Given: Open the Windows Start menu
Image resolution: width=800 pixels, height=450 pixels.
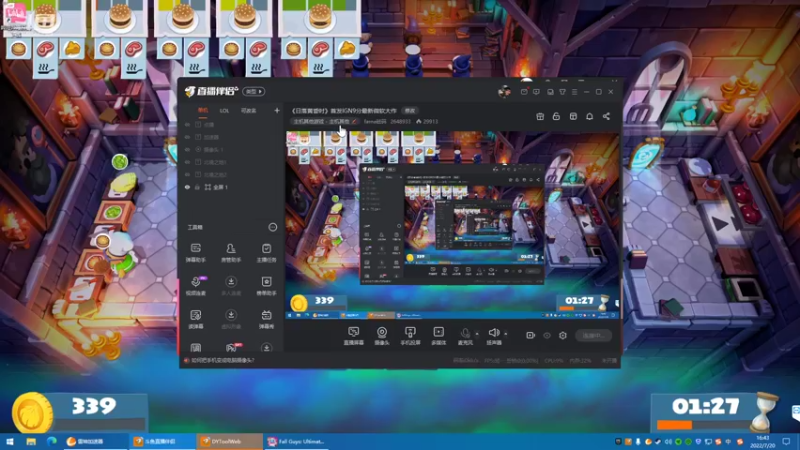Looking at the screenshot, I should (10, 441).
